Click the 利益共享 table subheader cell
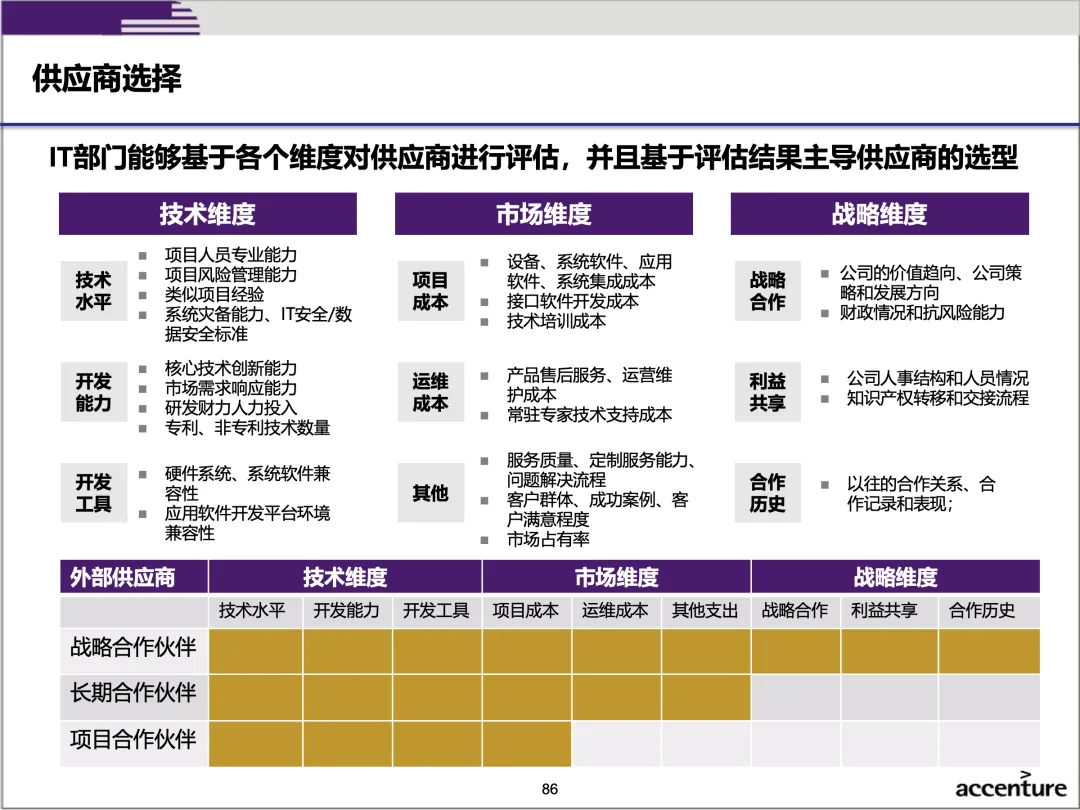 click(889, 611)
